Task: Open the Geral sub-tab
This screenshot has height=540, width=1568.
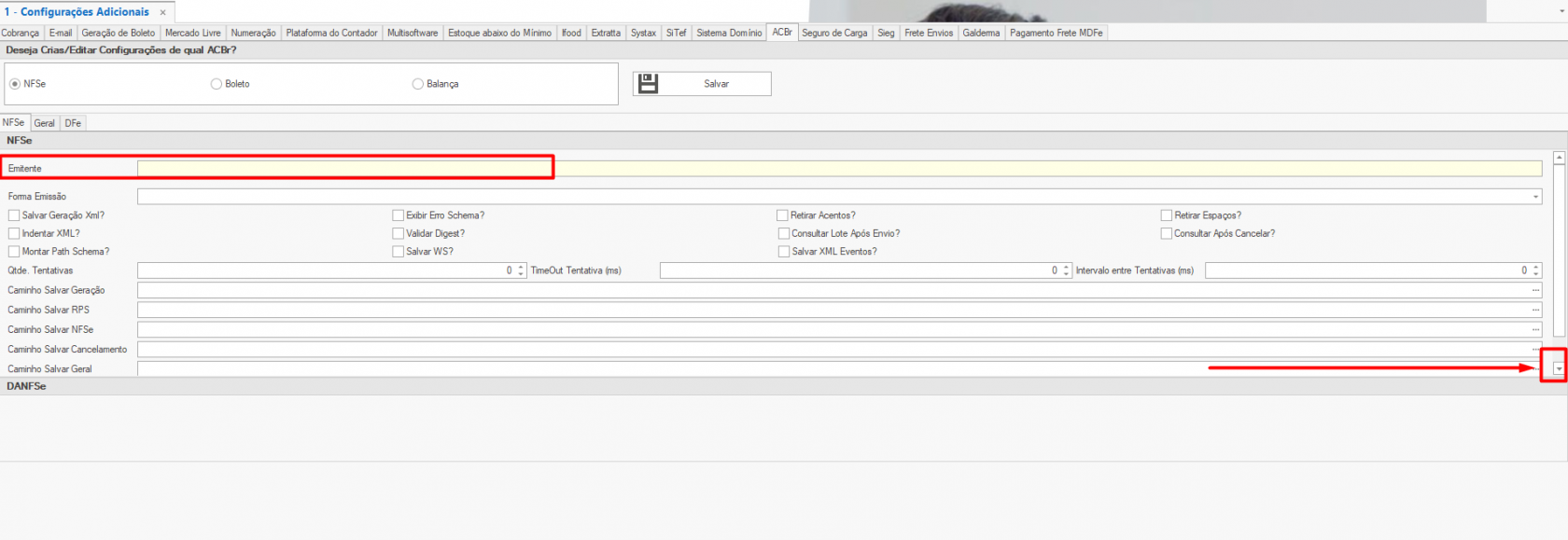Action: tap(45, 123)
